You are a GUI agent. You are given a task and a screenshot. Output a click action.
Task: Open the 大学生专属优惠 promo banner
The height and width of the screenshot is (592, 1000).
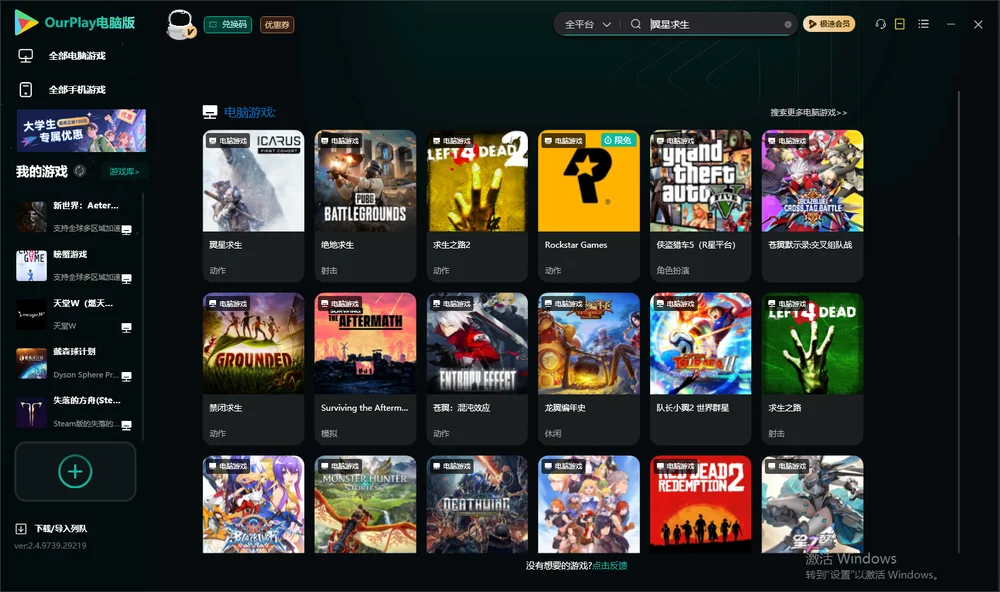(x=81, y=131)
